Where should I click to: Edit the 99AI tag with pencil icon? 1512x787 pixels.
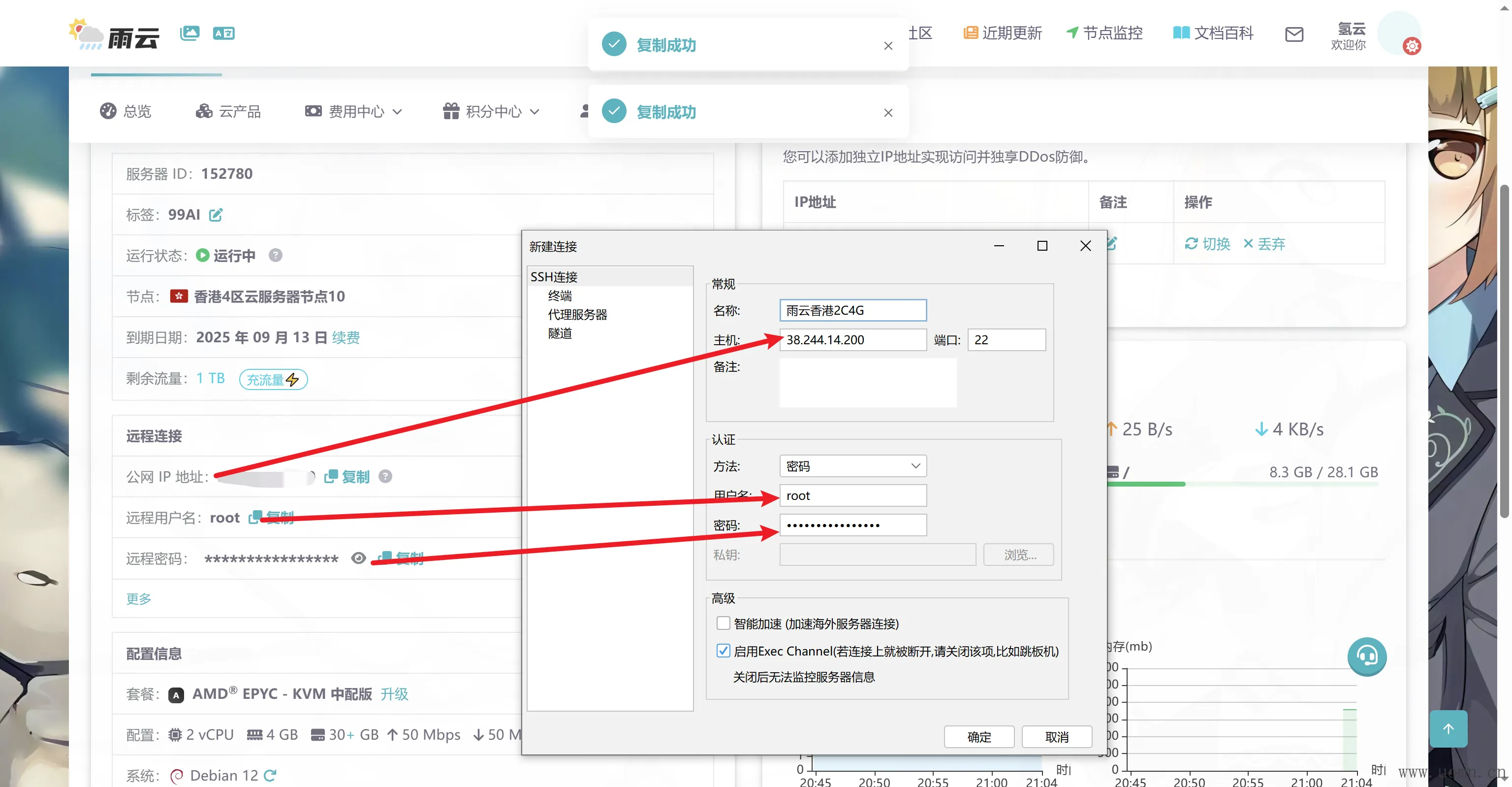pos(216,215)
